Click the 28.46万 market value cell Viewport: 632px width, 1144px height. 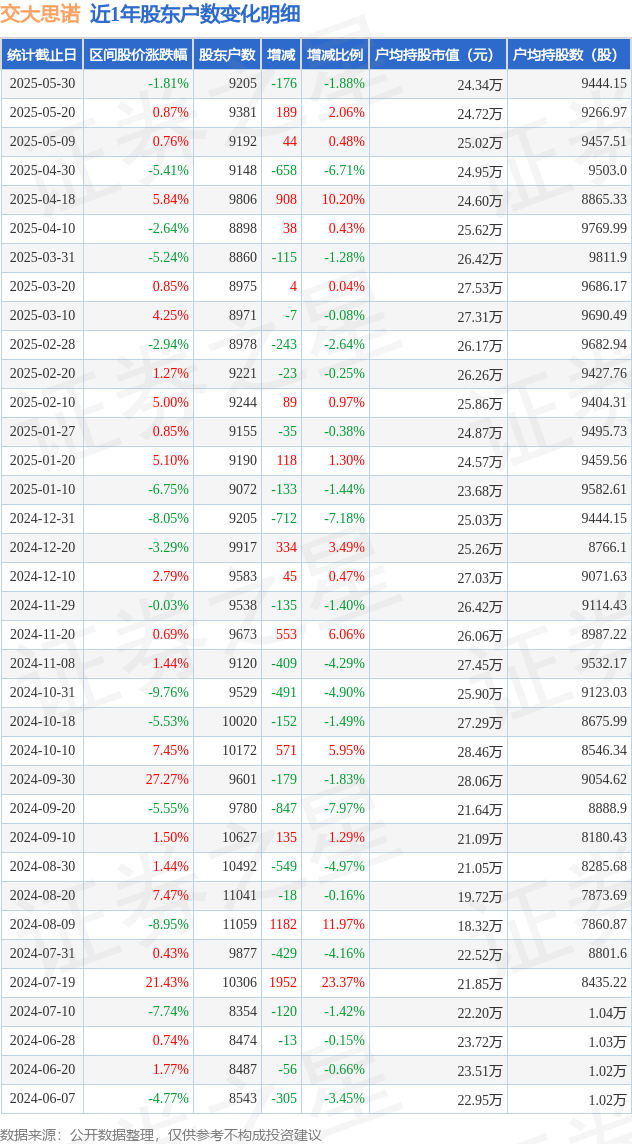click(480, 751)
